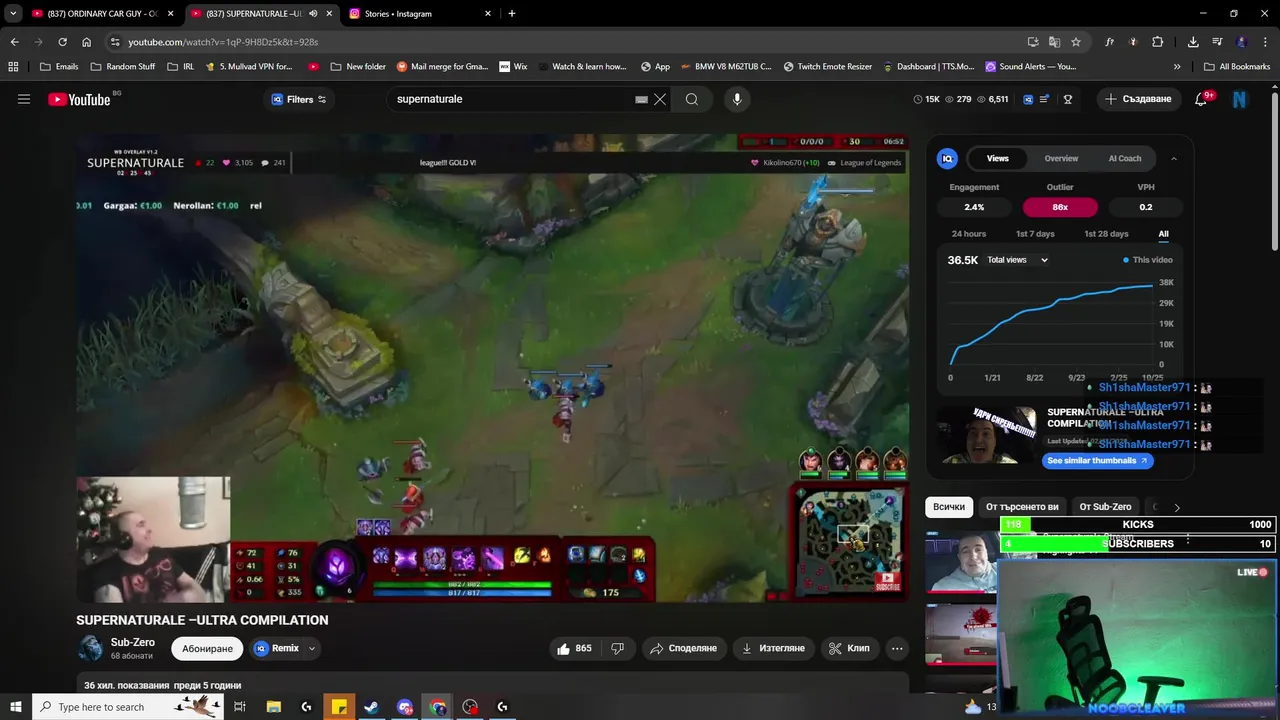This screenshot has height=720, width=1280.
Task: Open the YouTube account avatar menu
Action: pos(1240,99)
